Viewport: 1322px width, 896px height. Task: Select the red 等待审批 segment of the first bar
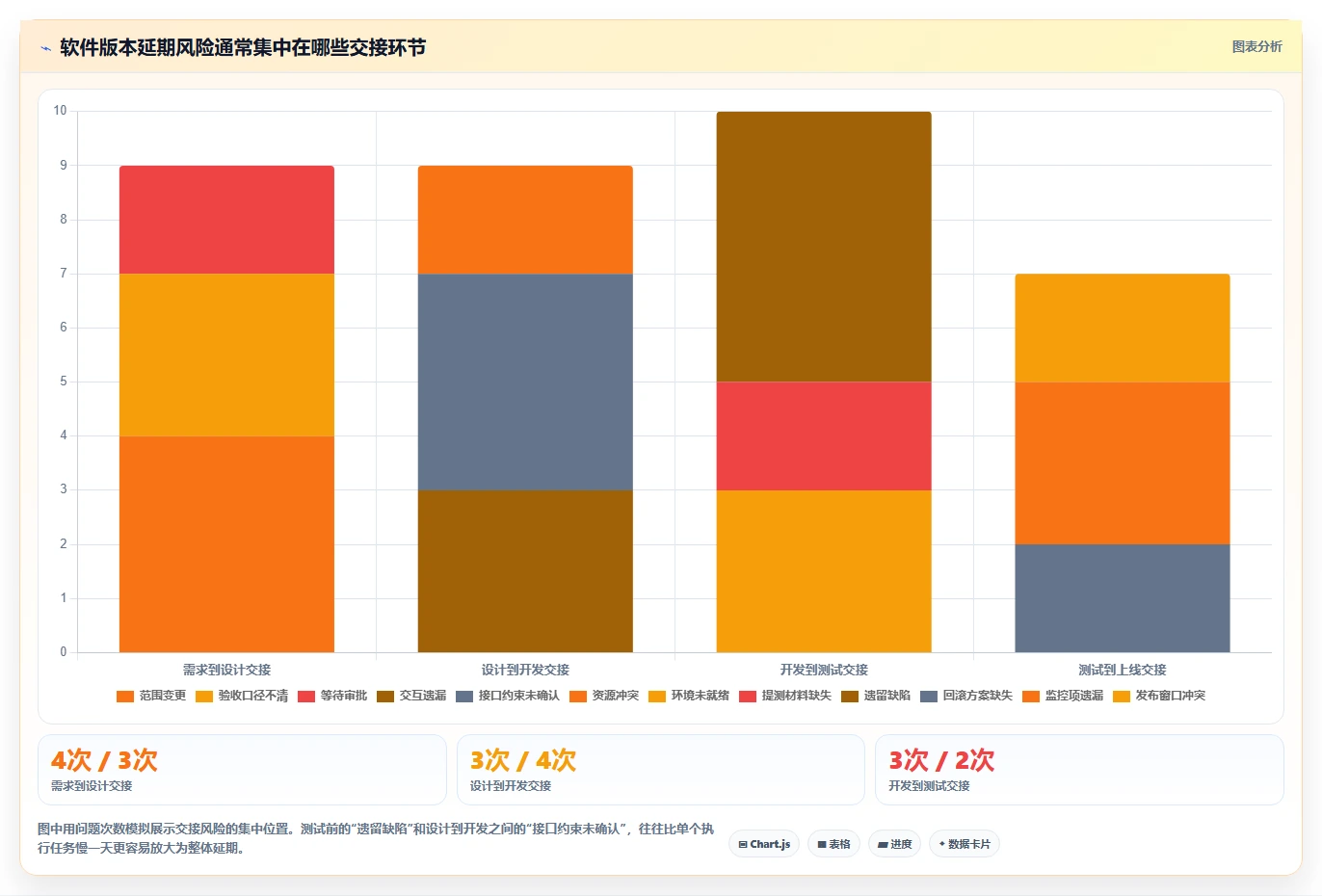[x=226, y=220]
